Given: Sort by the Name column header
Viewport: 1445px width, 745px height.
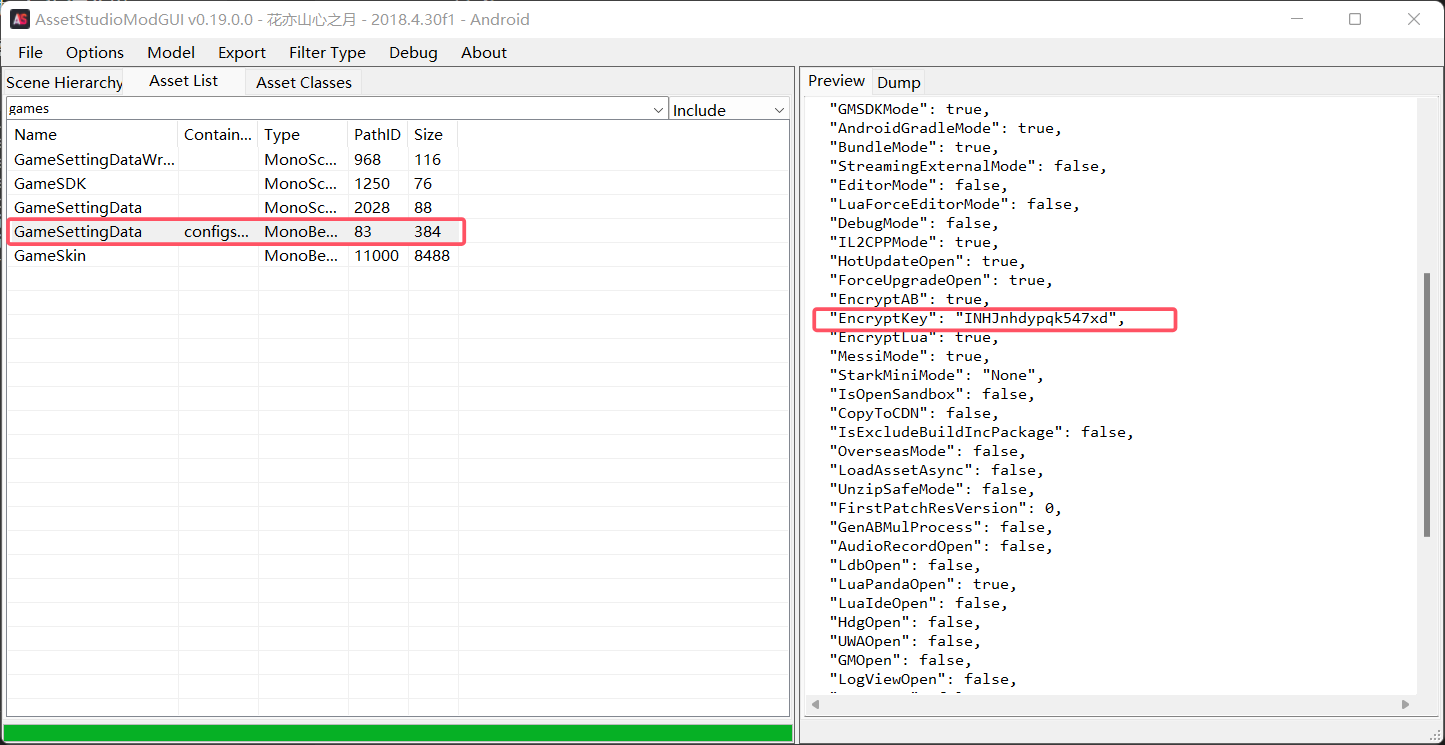Looking at the screenshot, I should click(x=93, y=135).
